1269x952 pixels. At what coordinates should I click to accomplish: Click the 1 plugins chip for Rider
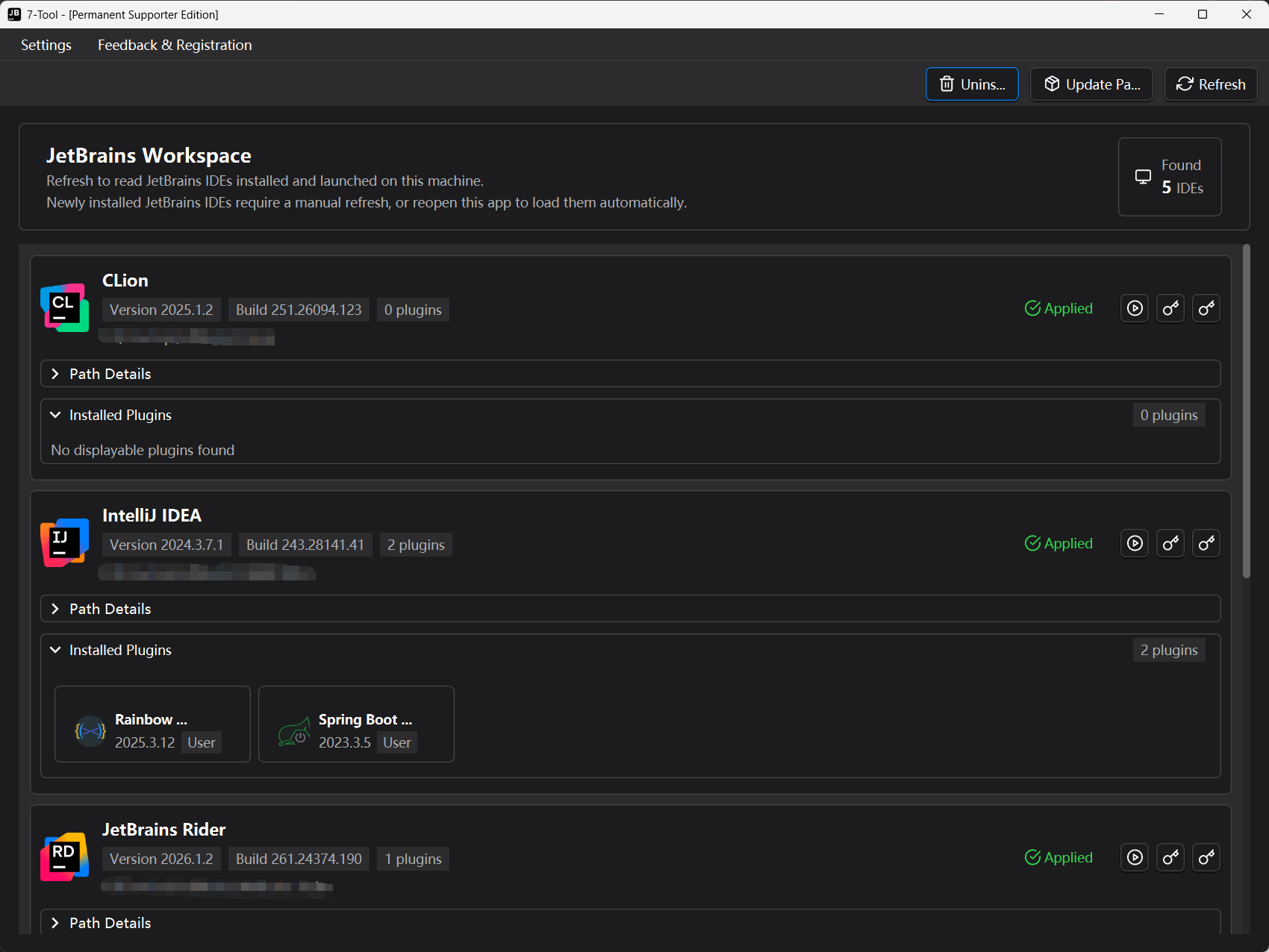[413, 859]
